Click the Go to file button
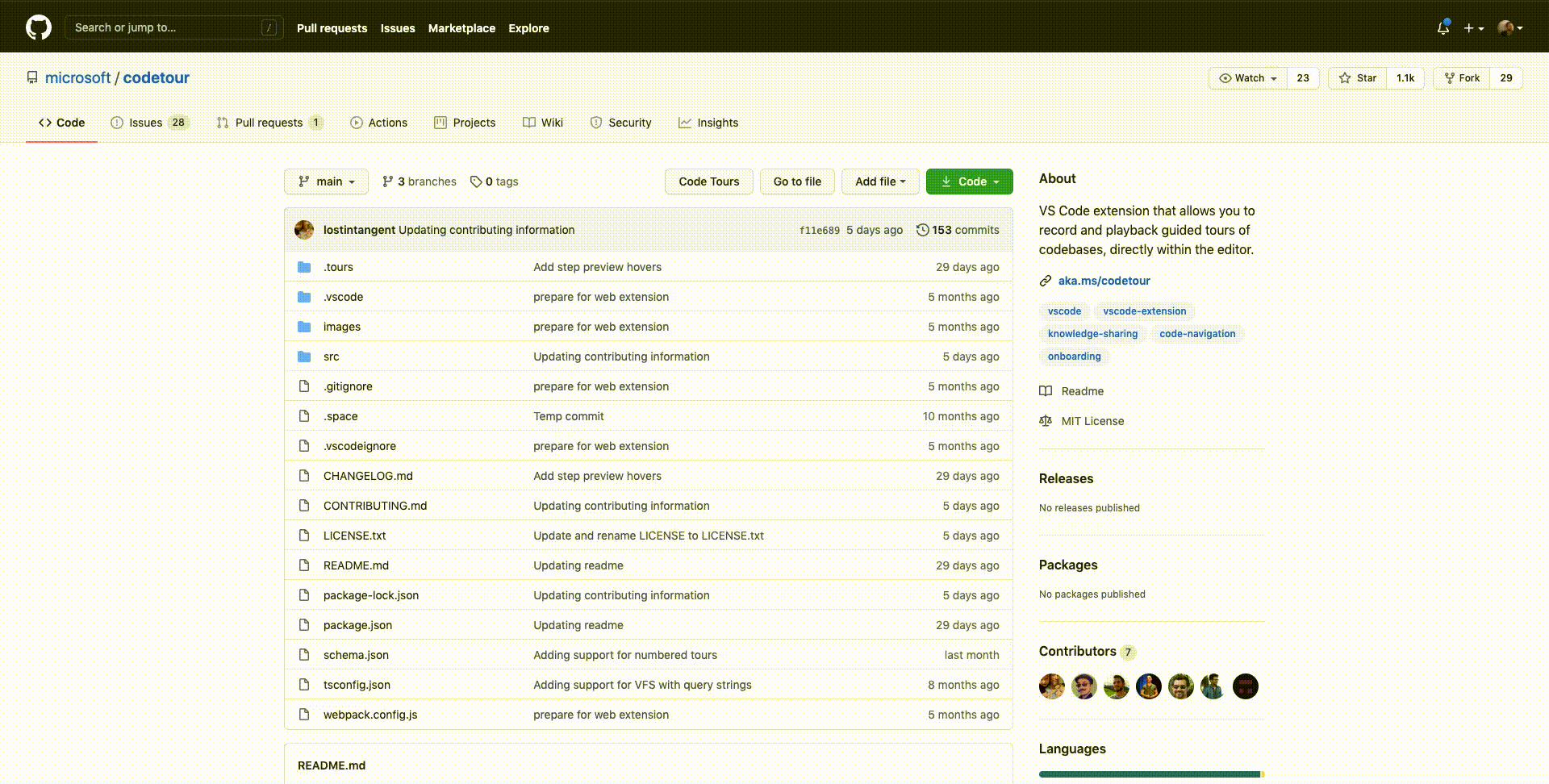The height and width of the screenshot is (784, 1549). coord(797,181)
